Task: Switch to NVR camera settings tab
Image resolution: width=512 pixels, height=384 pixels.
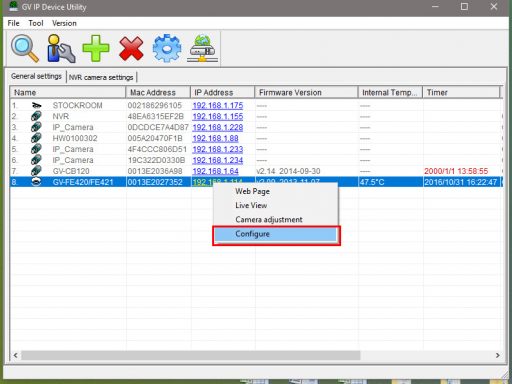Action: [x=101, y=77]
